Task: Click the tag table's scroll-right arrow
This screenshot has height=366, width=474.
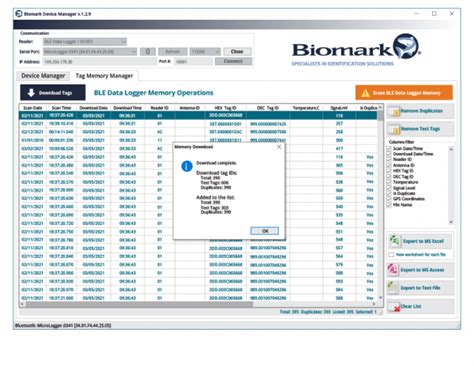Action: pyautogui.click(x=374, y=304)
